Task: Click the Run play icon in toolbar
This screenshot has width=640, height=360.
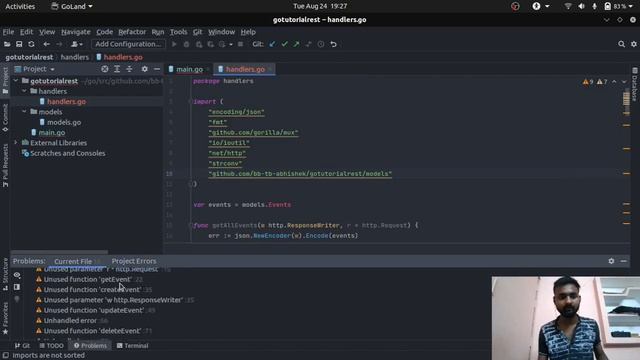Action: pyautogui.click(x=174, y=44)
